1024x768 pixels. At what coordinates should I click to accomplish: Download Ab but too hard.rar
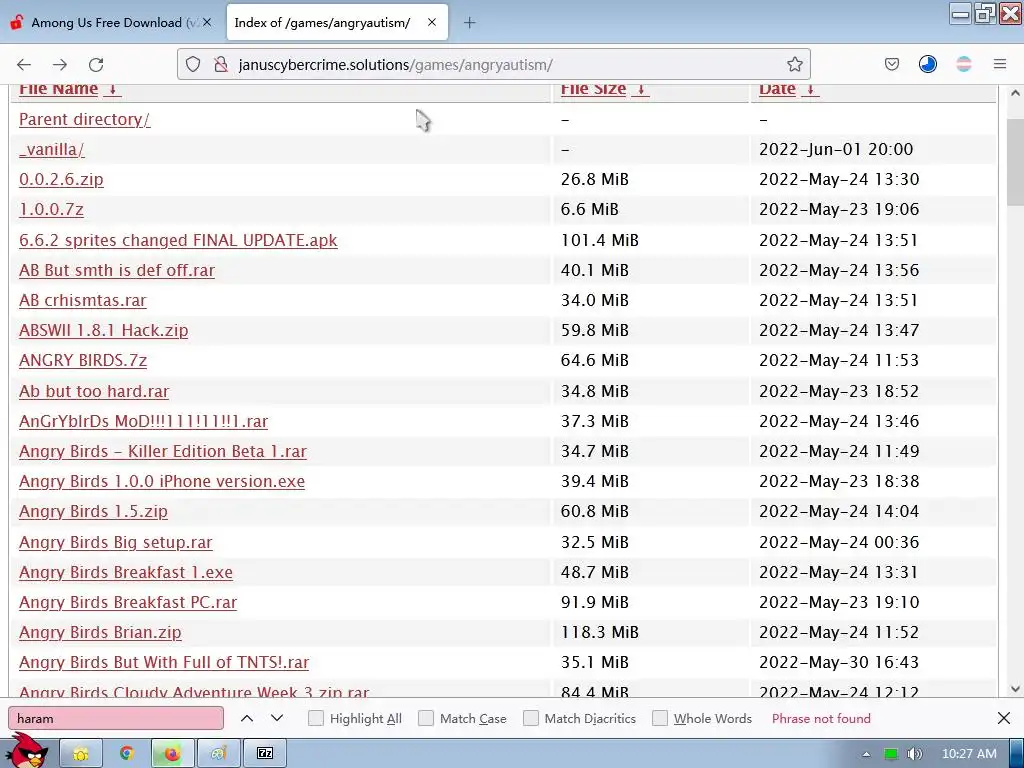(94, 391)
